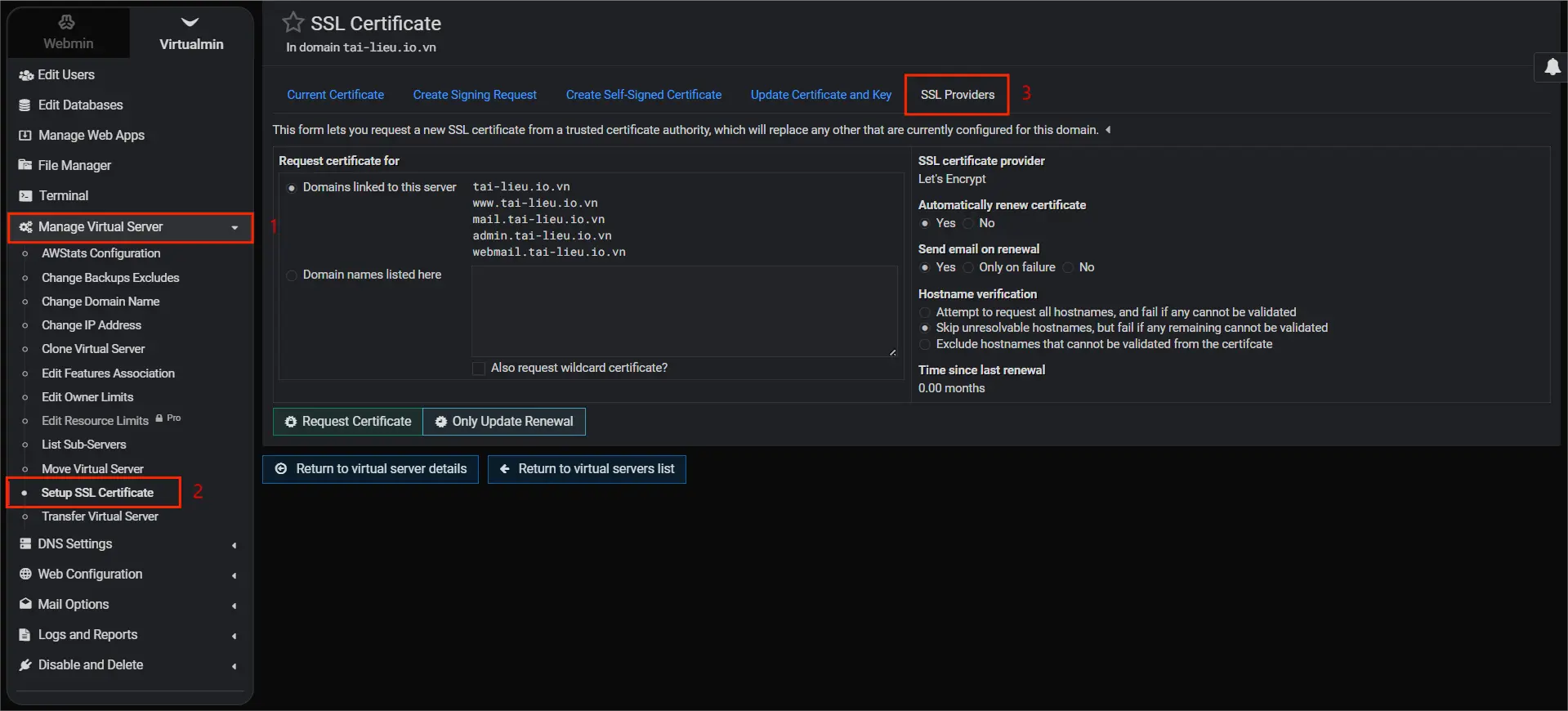The width and height of the screenshot is (1568, 711).
Task: Open the notifications bell icon
Action: [1552, 67]
